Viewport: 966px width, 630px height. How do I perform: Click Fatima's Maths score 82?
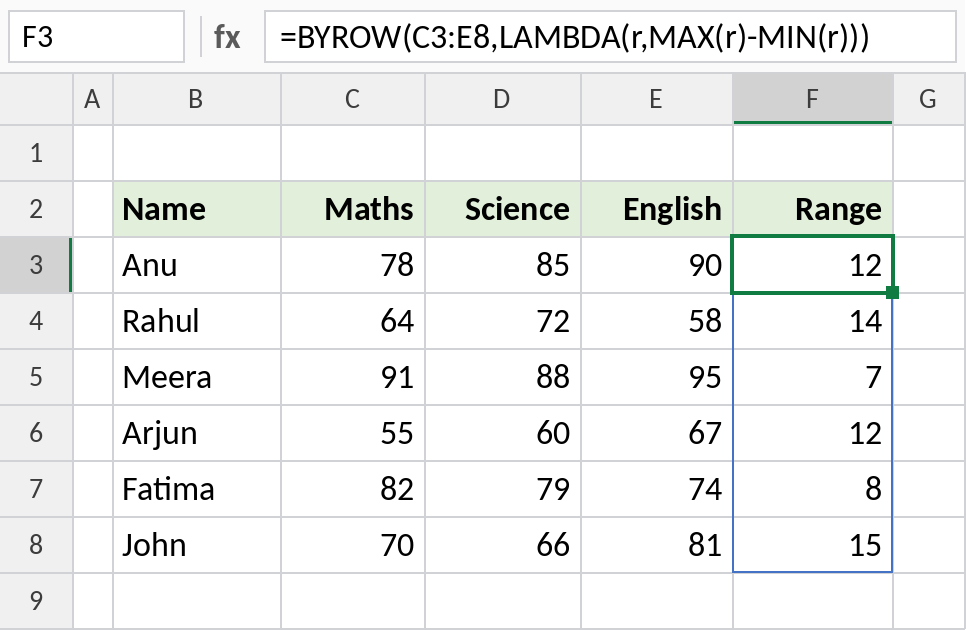coord(353,489)
